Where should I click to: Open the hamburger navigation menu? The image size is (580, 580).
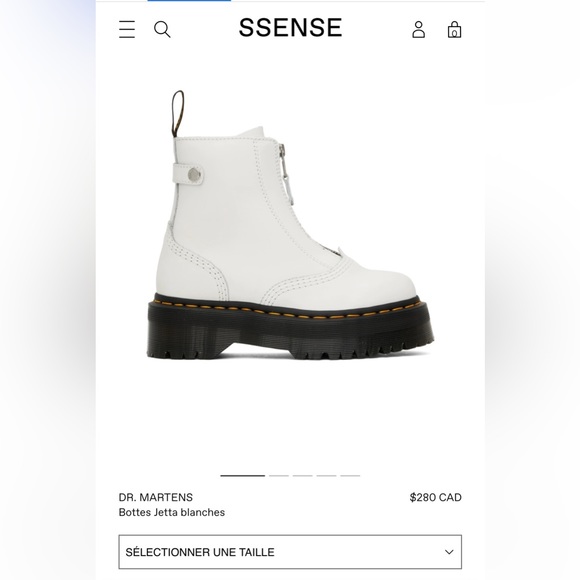tap(127, 29)
